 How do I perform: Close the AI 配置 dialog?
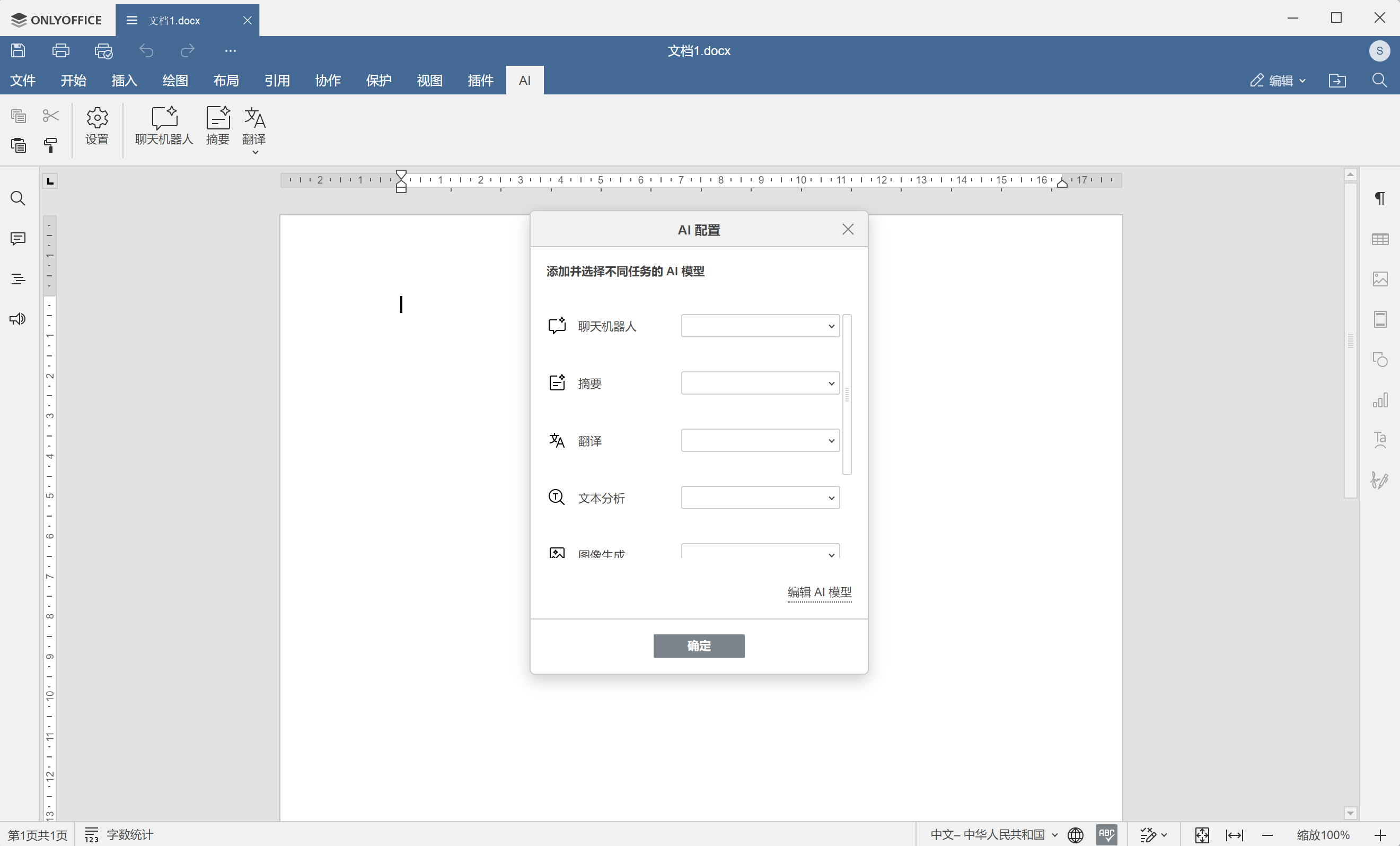[x=848, y=229]
